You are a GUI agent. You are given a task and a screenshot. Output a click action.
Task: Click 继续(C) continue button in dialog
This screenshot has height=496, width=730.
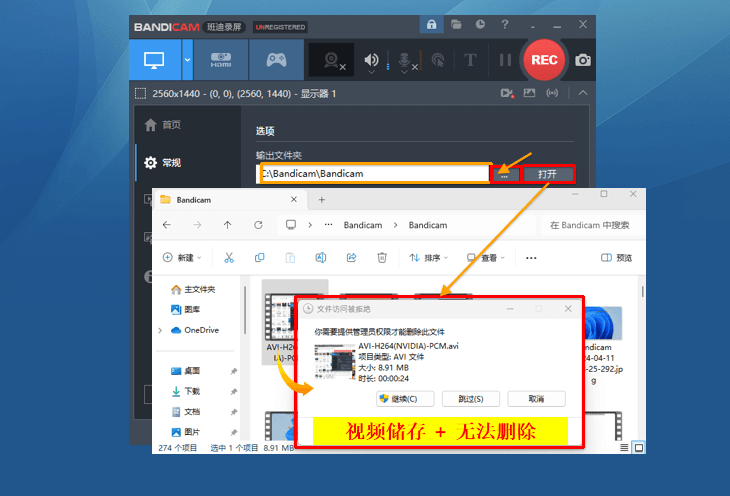(405, 399)
